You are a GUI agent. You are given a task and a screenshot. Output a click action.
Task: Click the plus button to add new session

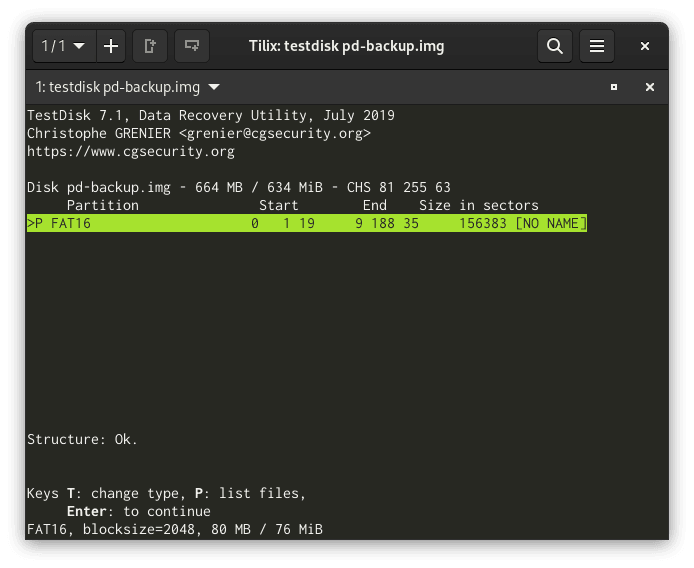[110, 46]
